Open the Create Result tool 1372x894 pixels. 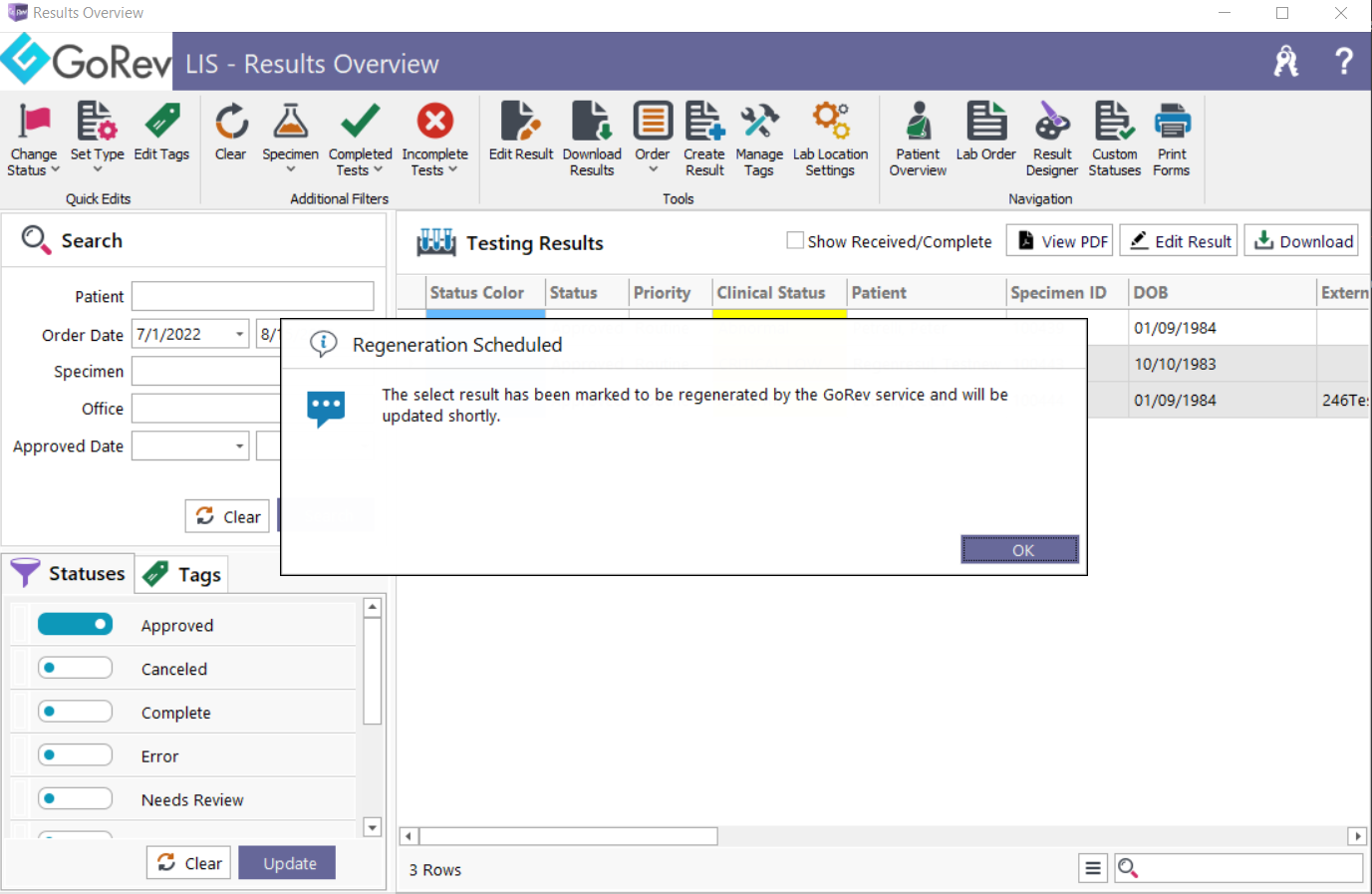tap(704, 140)
